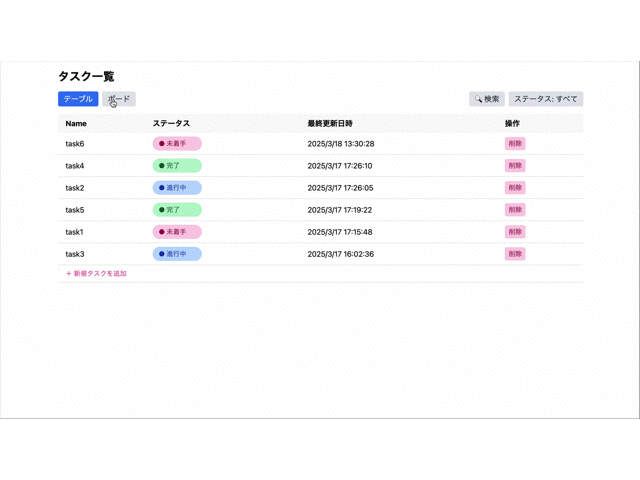Open status badge dropdown for task5
This screenshot has height=480, width=640.
pyautogui.click(x=177, y=210)
